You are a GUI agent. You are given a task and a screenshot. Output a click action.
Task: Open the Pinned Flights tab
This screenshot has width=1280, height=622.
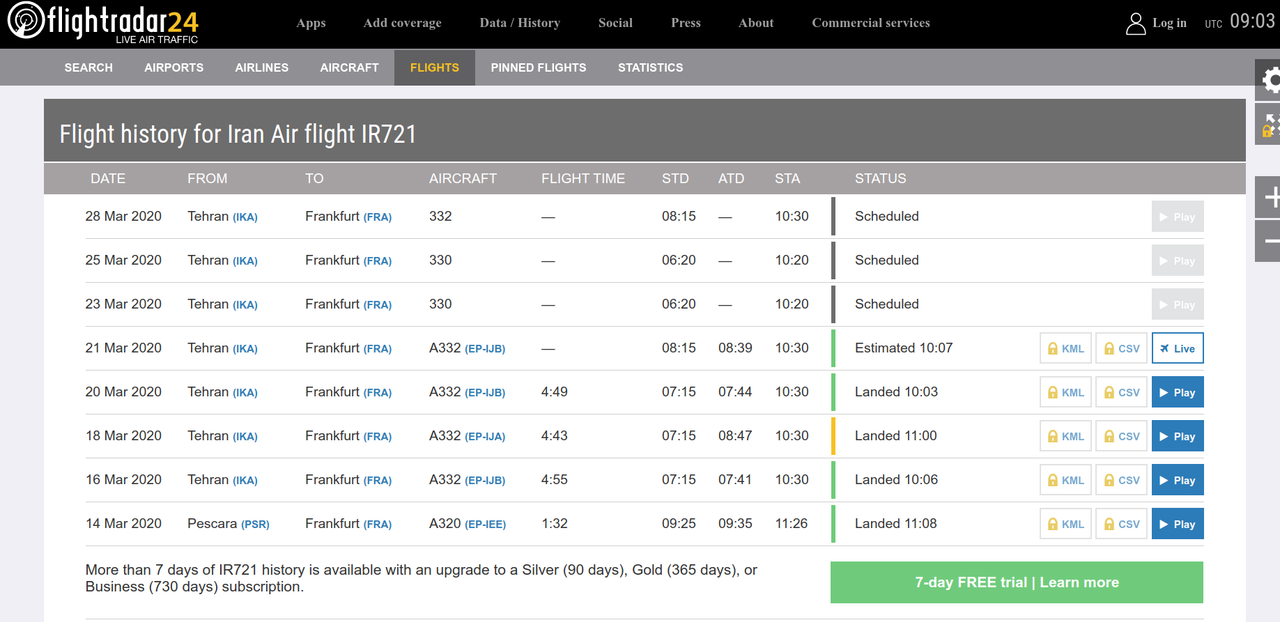point(538,68)
